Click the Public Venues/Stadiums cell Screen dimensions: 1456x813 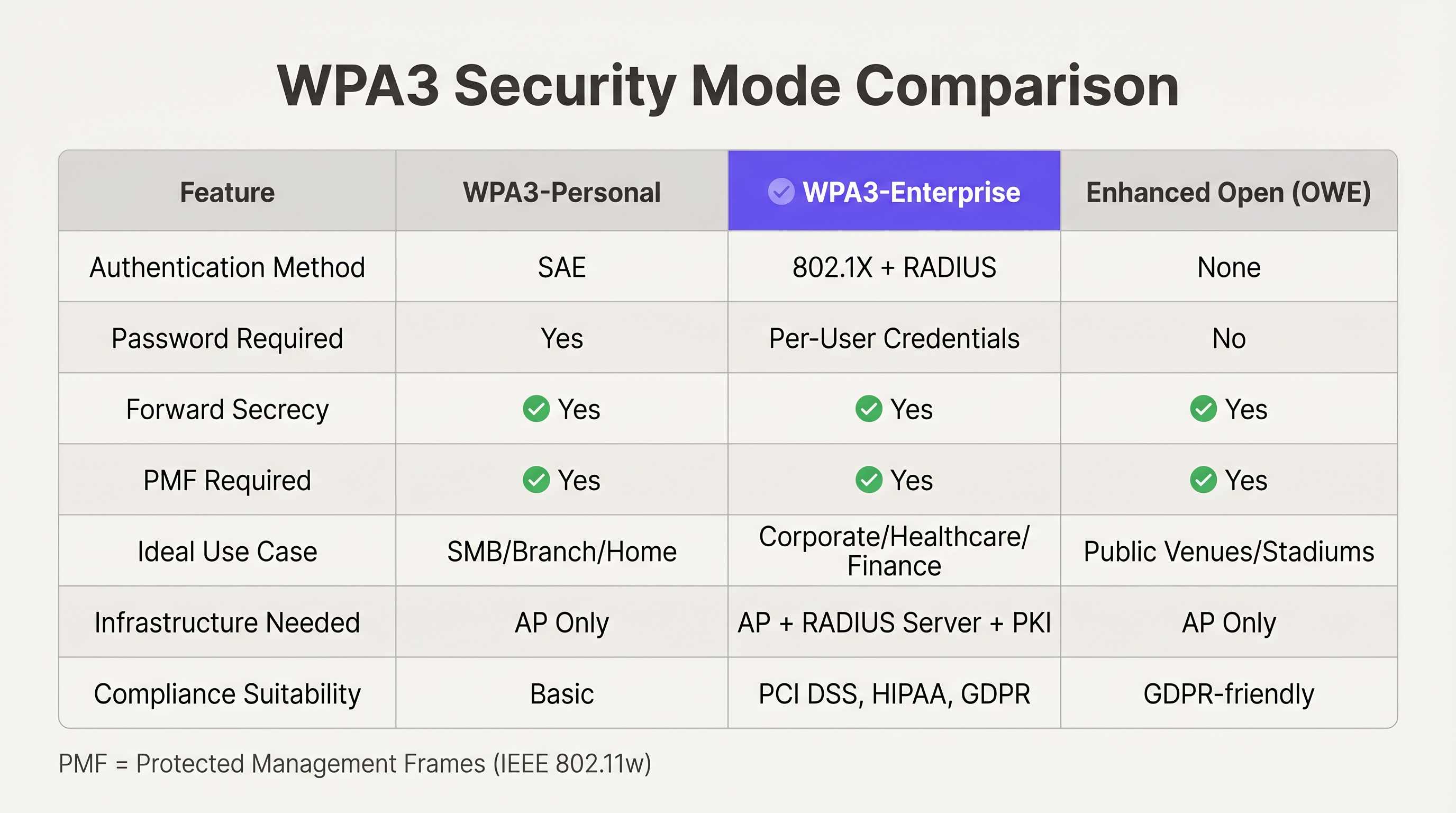1228,551
